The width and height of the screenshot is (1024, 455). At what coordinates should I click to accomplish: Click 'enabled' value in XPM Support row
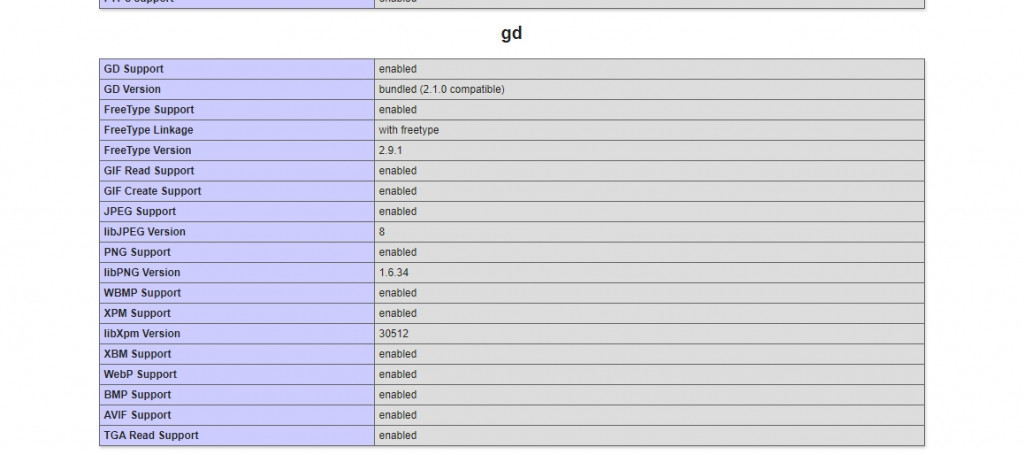(x=398, y=313)
